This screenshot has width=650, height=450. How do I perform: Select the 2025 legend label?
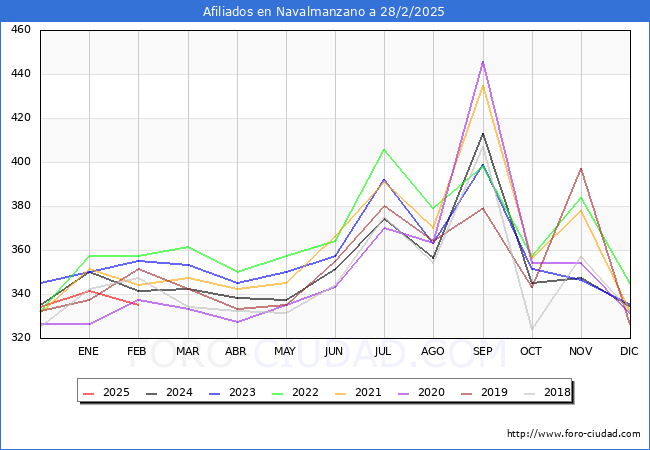pyautogui.click(x=116, y=392)
